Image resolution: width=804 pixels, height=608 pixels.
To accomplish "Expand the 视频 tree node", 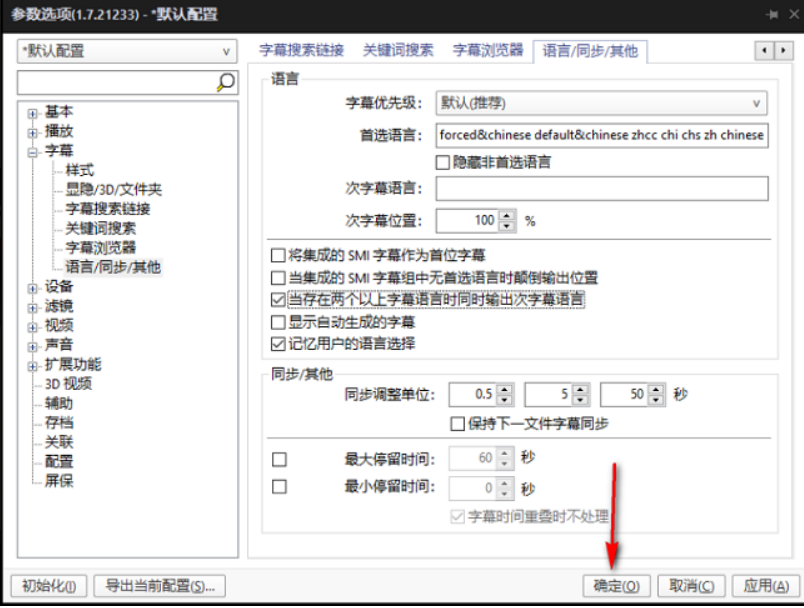I will (x=33, y=327).
